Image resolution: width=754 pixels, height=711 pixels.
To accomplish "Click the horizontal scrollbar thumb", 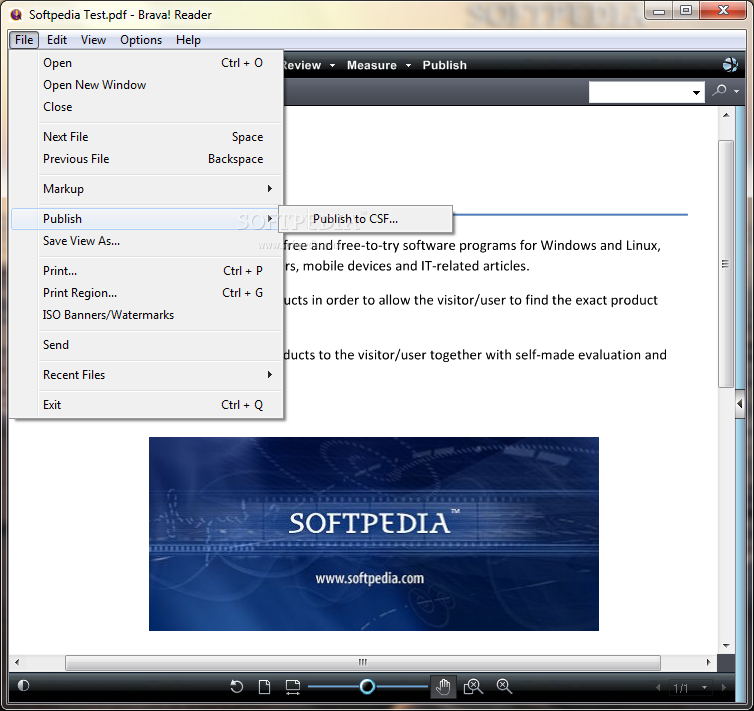I will 363,662.
